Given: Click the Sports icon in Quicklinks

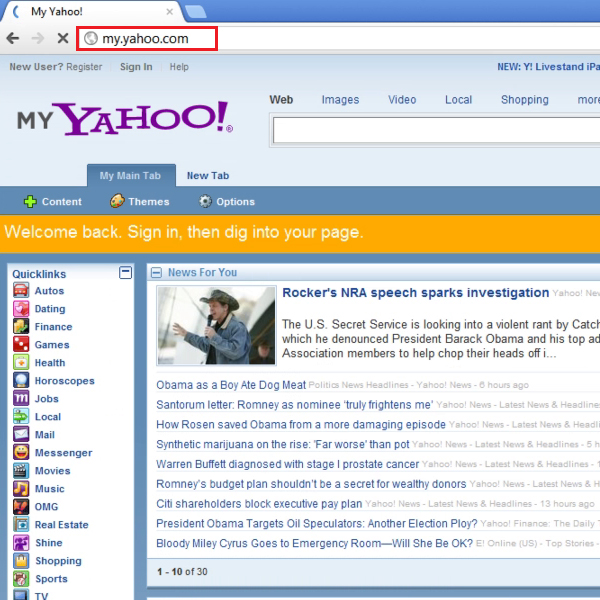Looking at the screenshot, I should click(21, 578).
